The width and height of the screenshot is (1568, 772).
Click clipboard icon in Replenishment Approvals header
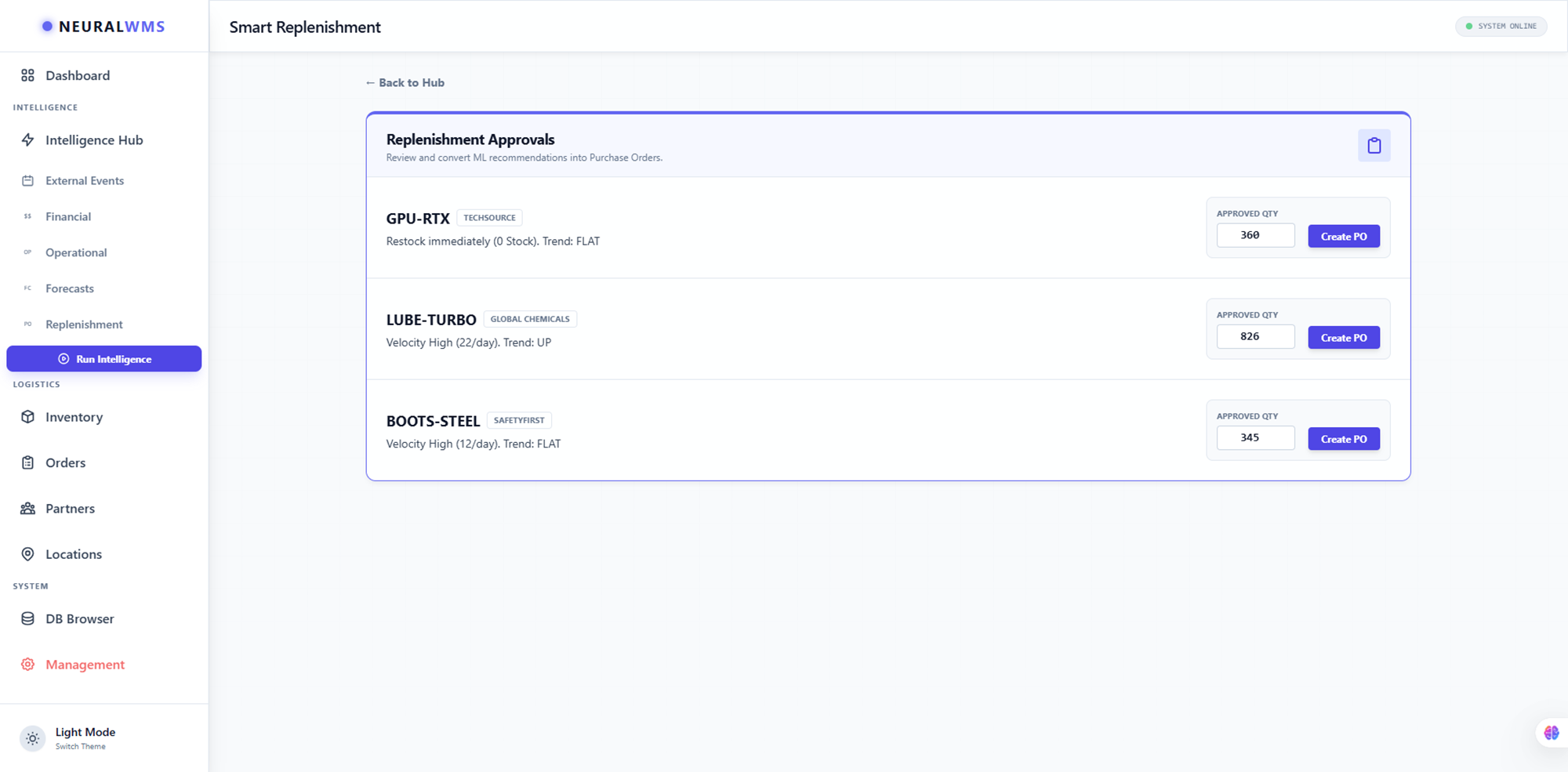[x=1374, y=146]
